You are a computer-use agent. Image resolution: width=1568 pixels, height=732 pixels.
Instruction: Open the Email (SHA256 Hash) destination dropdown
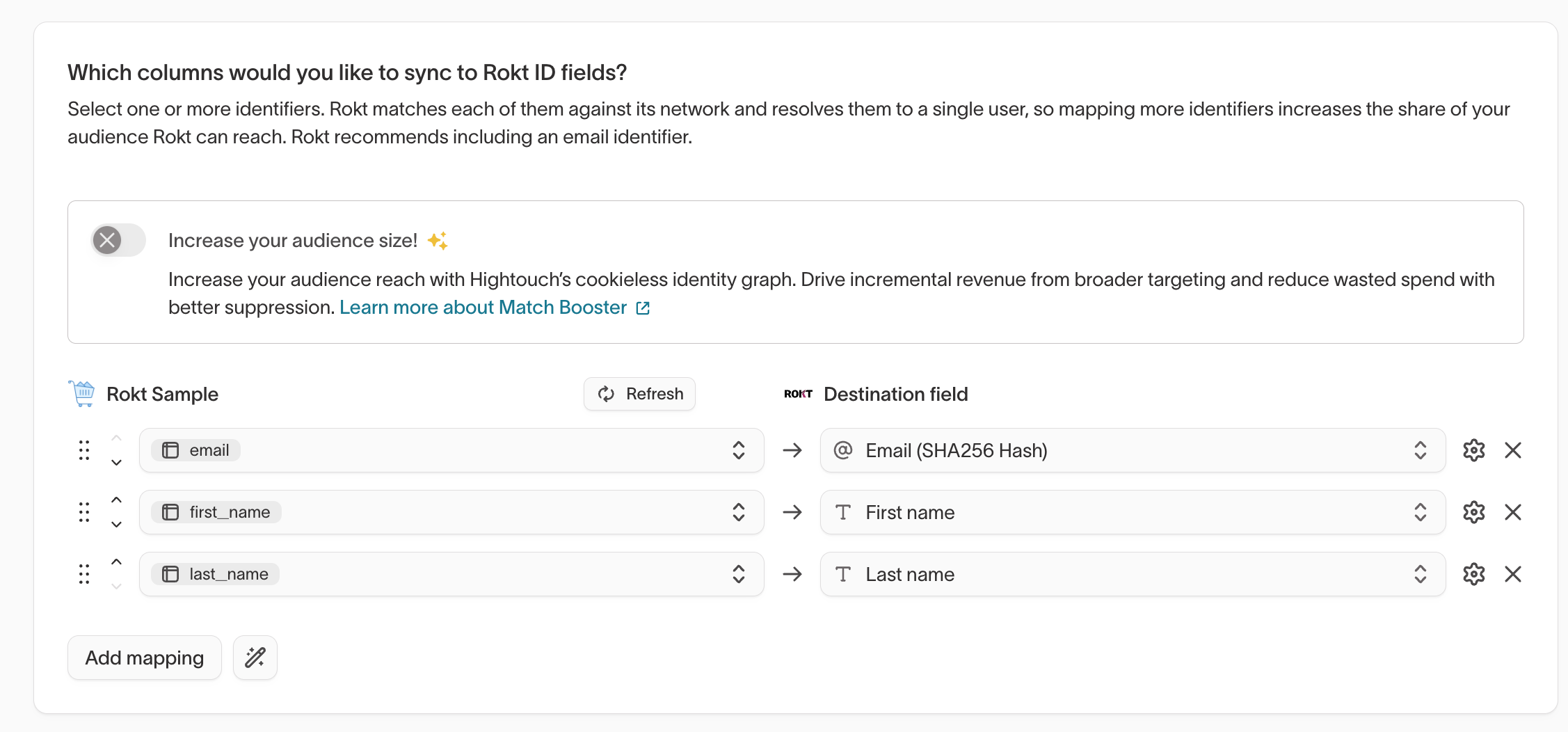coord(1133,450)
